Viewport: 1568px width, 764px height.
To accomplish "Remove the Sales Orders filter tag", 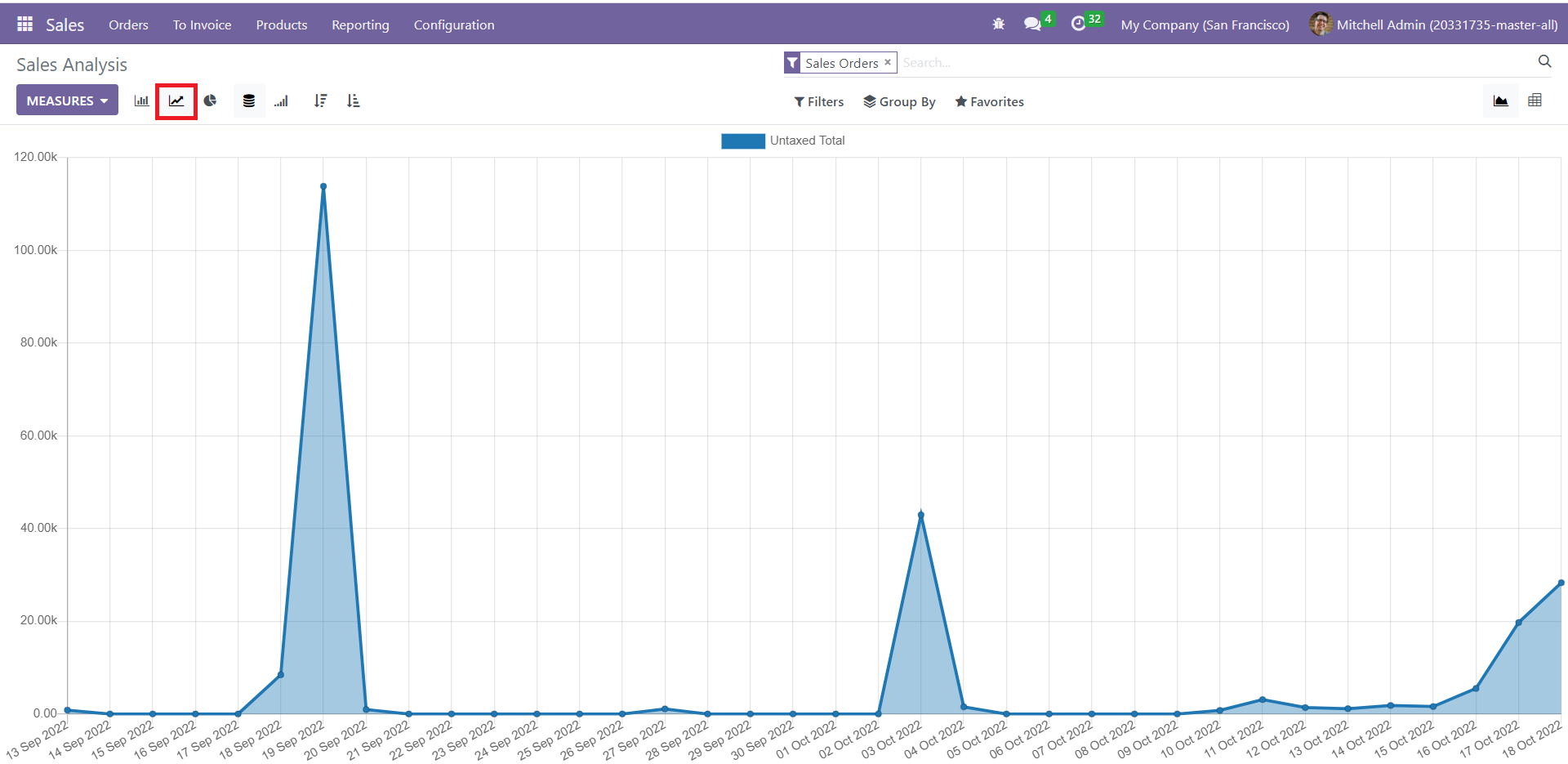I will pyautogui.click(x=888, y=62).
